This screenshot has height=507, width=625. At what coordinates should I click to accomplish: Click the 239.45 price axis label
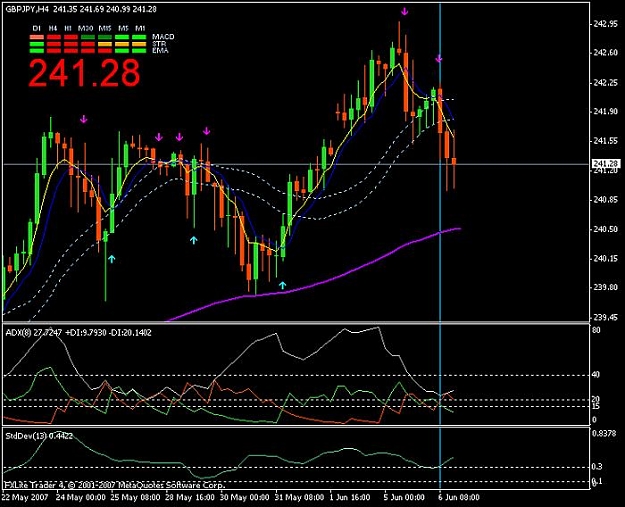605,317
